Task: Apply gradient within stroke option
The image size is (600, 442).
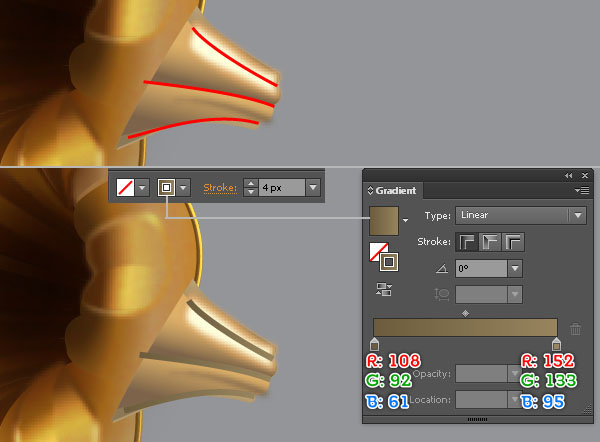Action: click(466, 242)
